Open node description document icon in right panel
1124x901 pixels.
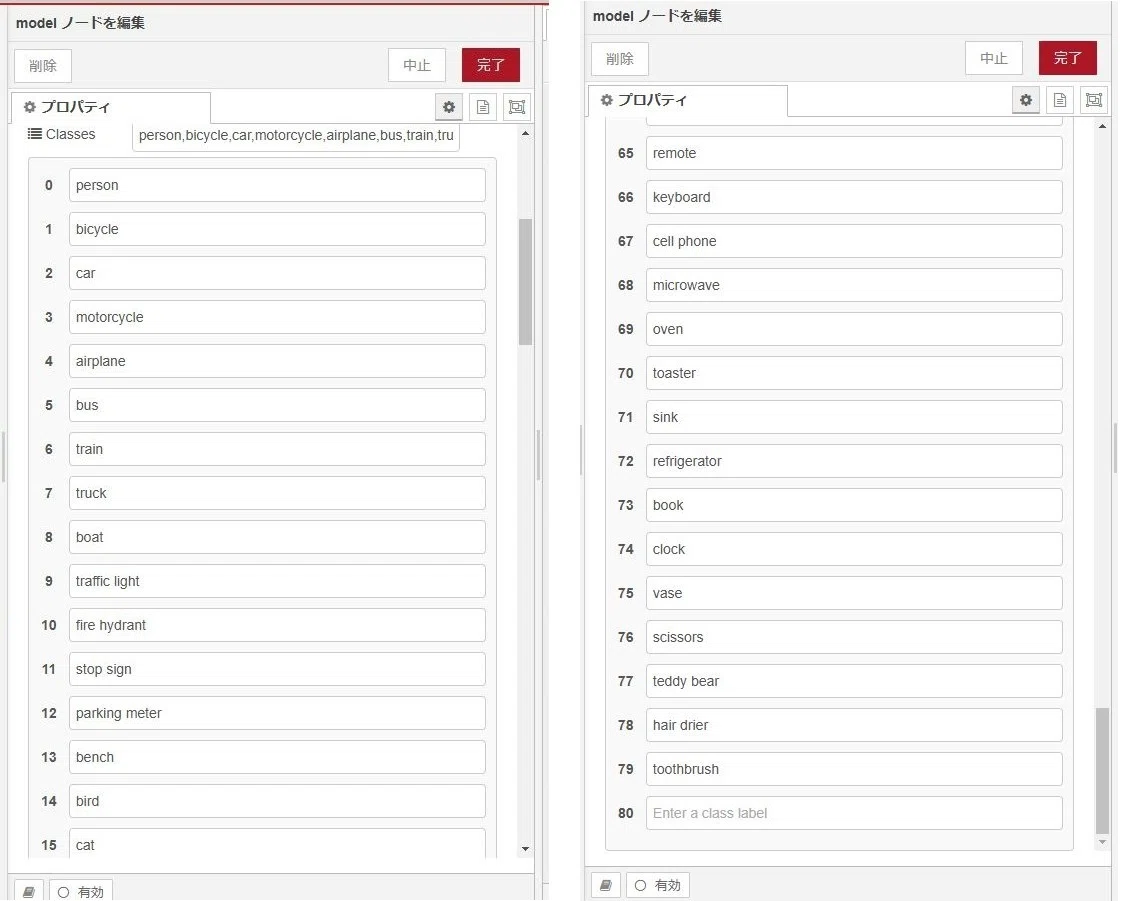(x=1060, y=100)
